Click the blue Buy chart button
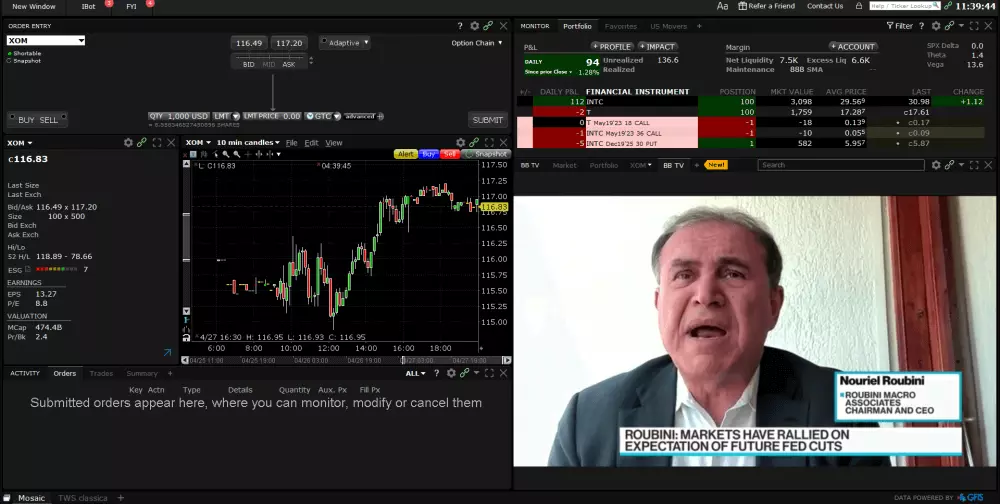The width and height of the screenshot is (1000, 504). click(x=429, y=154)
